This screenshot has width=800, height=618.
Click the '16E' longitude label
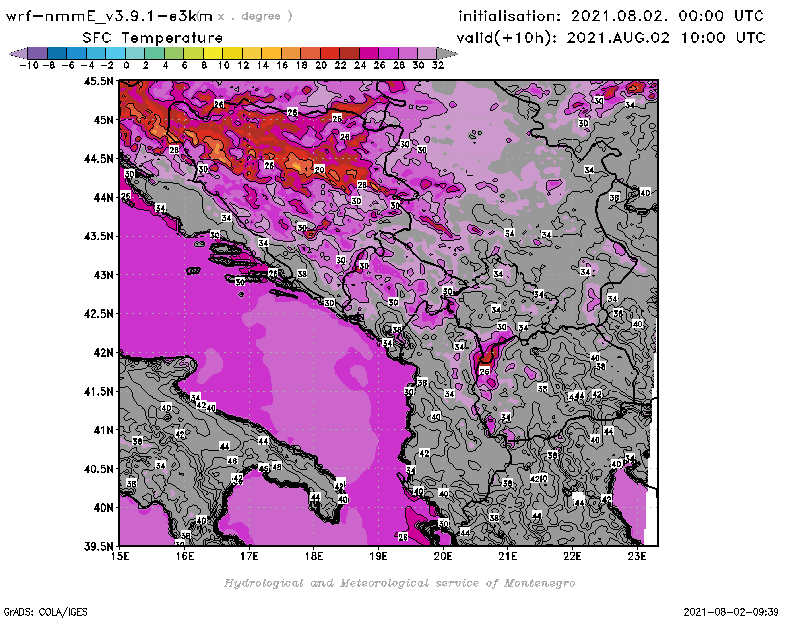tap(184, 556)
